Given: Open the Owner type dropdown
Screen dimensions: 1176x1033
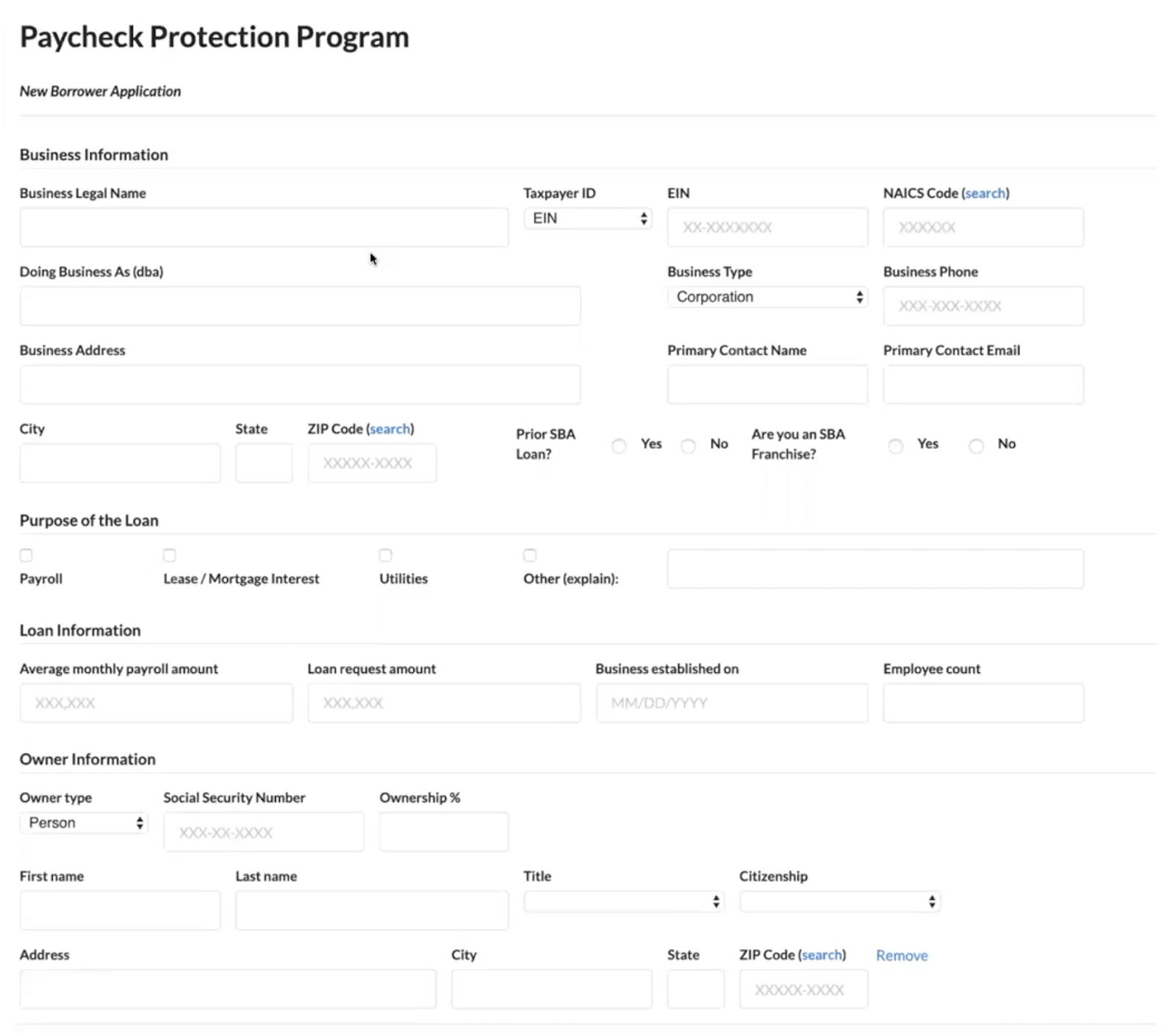Looking at the screenshot, I should pyautogui.click(x=84, y=823).
